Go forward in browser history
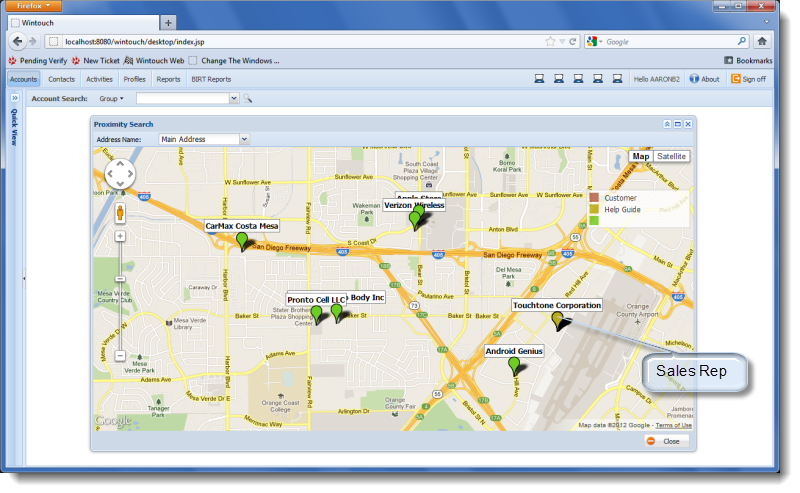Image resolution: width=800 pixels, height=493 pixels. [x=33, y=41]
